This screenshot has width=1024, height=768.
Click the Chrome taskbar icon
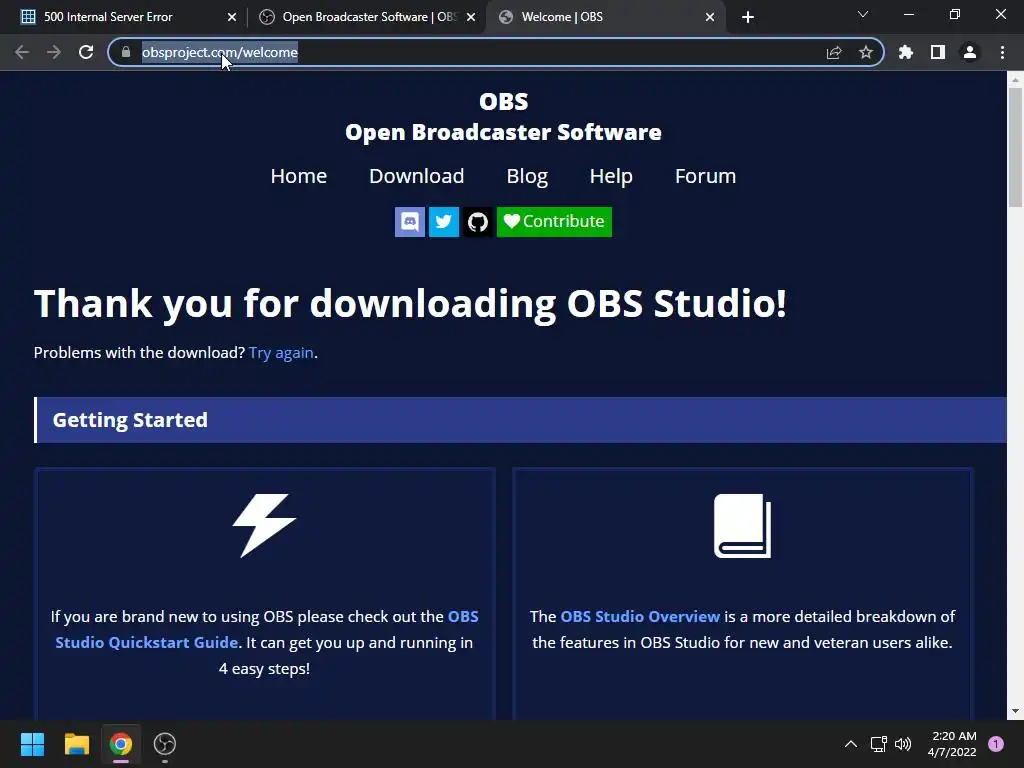[x=121, y=744]
